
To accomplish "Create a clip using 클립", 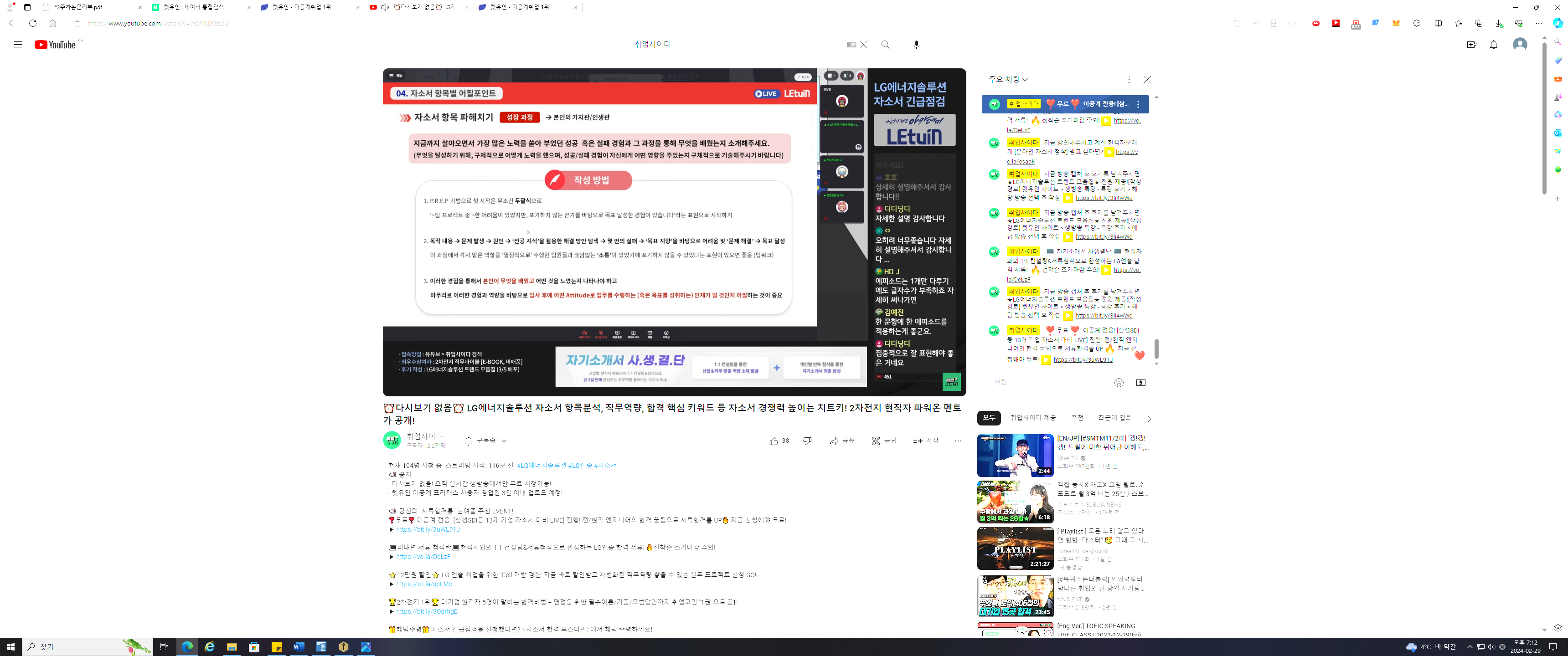I will (884, 441).
